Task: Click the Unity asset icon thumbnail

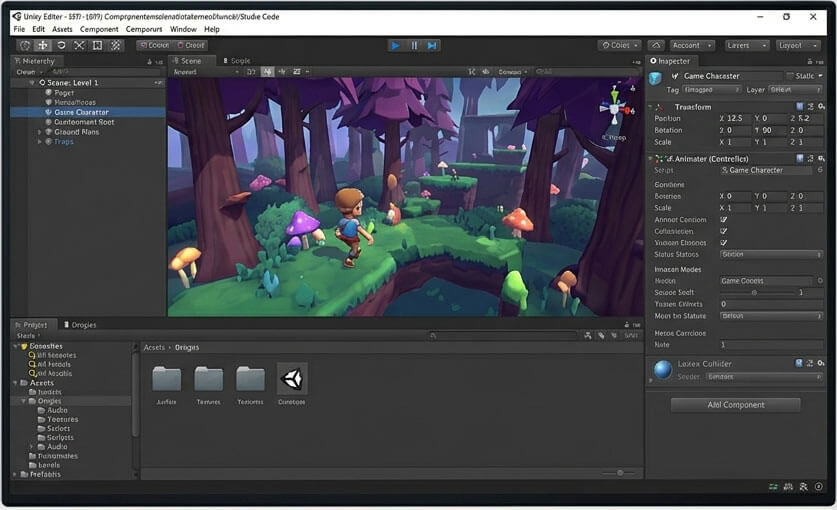Action: click(x=291, y=379)
